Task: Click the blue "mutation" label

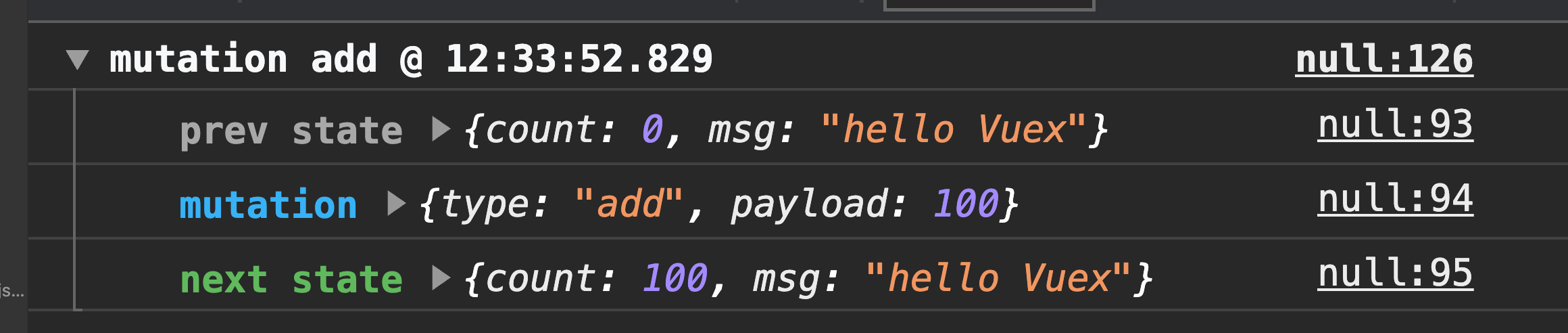Action: pos(268,204)
